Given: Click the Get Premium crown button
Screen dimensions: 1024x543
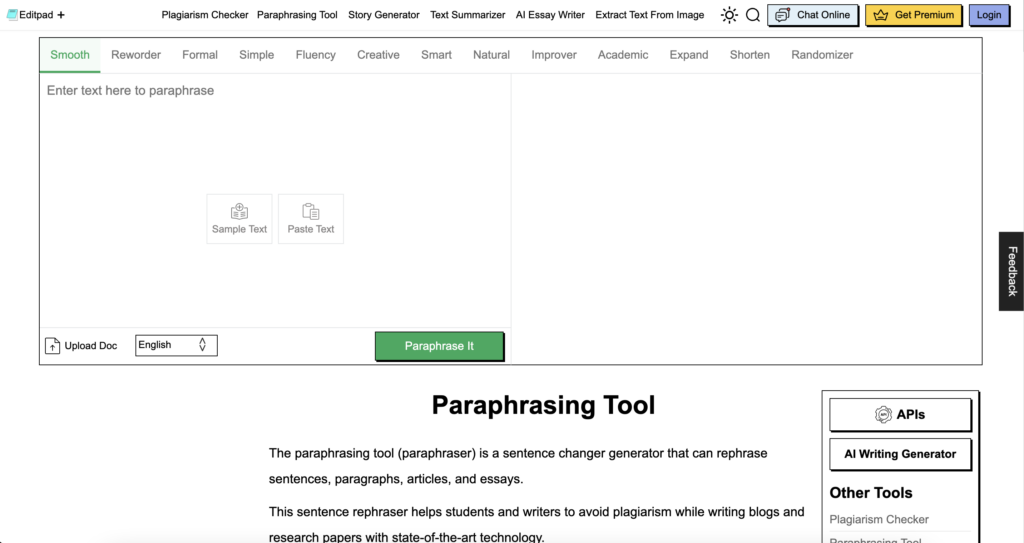Looking at the screenshot, I should [x=914, y=15].
